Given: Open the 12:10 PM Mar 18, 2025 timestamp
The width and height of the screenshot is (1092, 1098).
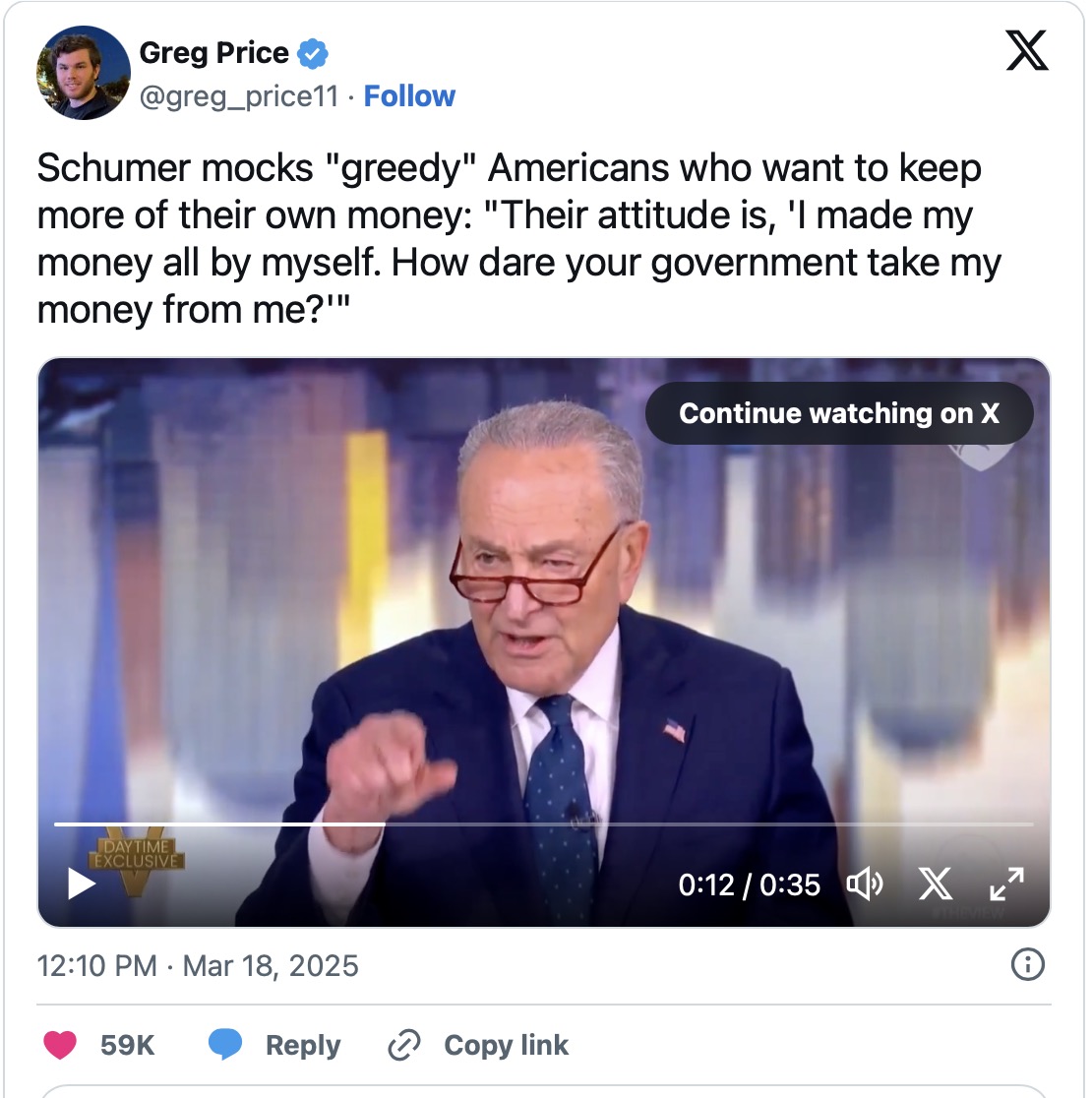Looking at the screenshot, I should (x=198, y=965).
